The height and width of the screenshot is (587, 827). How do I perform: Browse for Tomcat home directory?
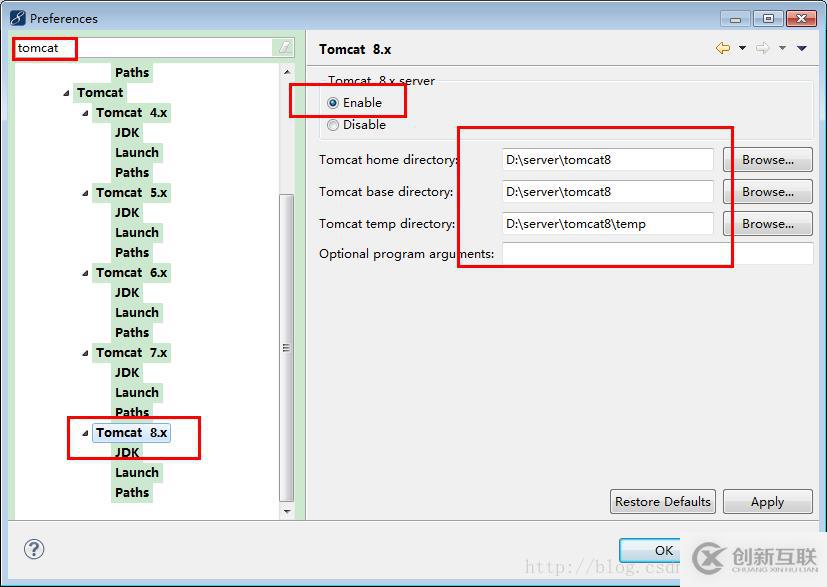[x=767, y=160]
